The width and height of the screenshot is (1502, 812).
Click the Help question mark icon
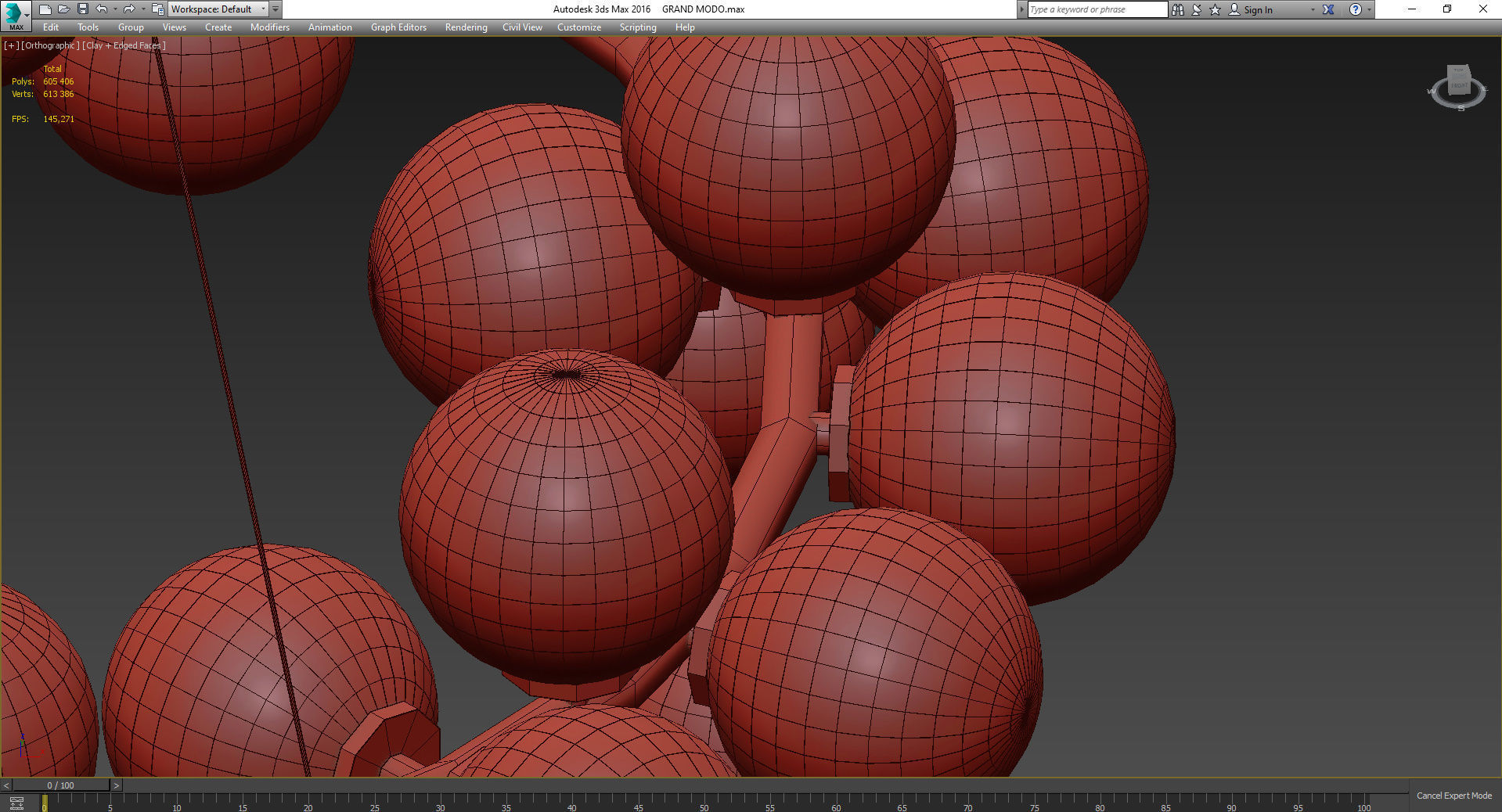1356,9
